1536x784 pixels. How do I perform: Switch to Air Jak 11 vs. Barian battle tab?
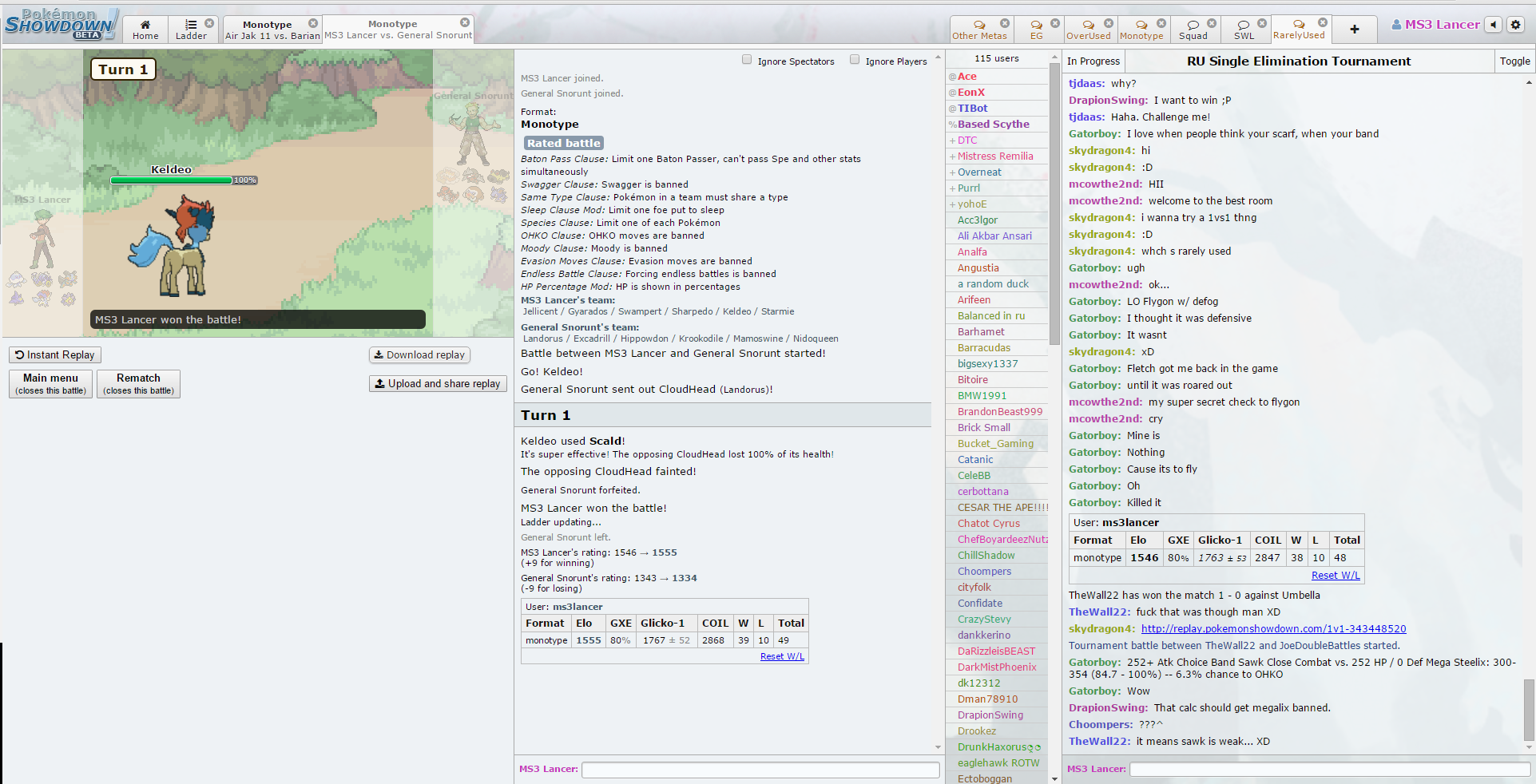point(272,30)
